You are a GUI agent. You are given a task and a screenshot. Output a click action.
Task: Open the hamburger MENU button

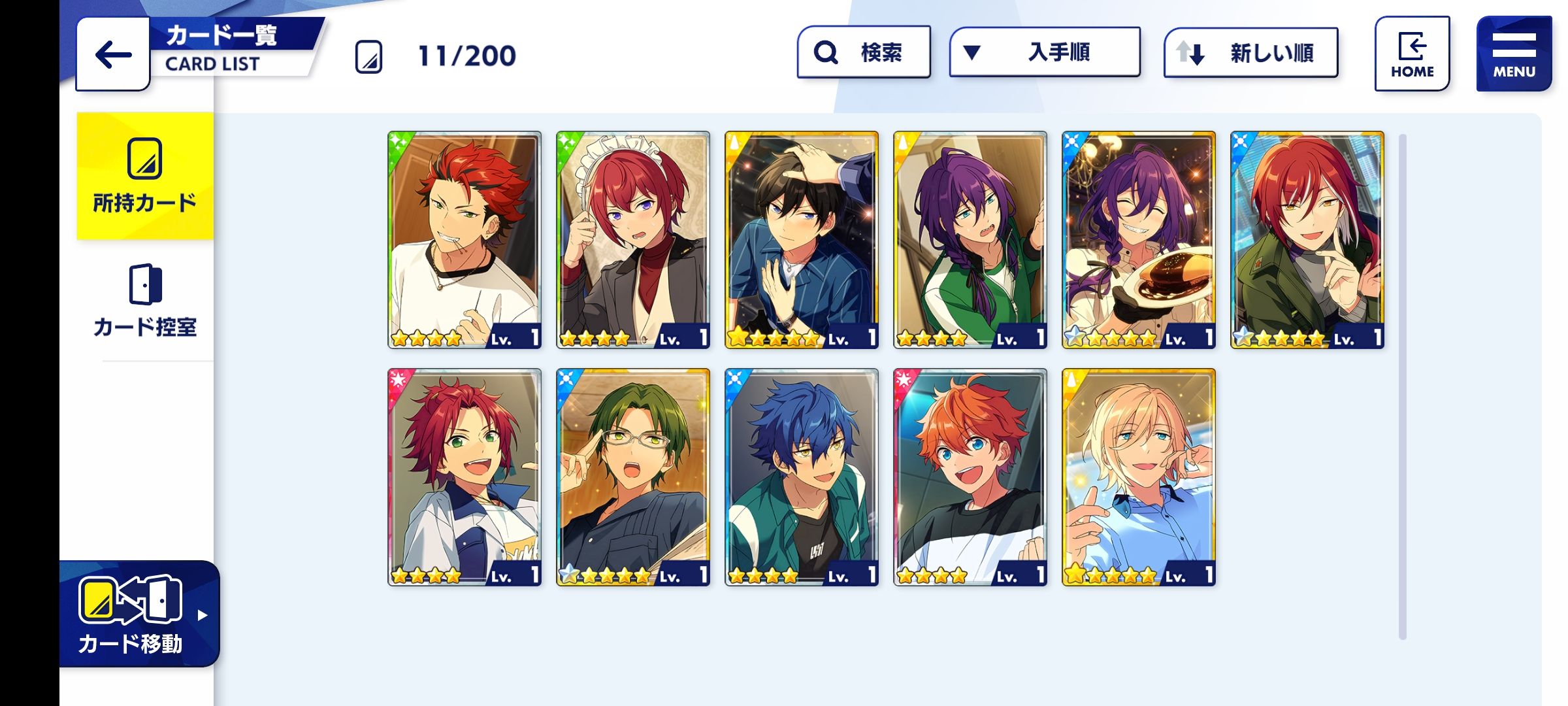[x=1514, y=54]
